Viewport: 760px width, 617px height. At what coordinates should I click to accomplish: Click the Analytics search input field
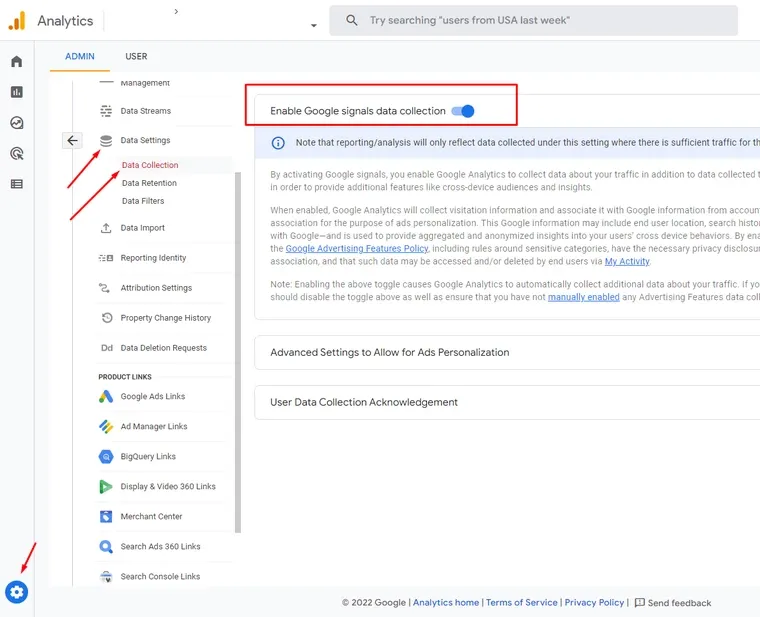coord(534,20)
